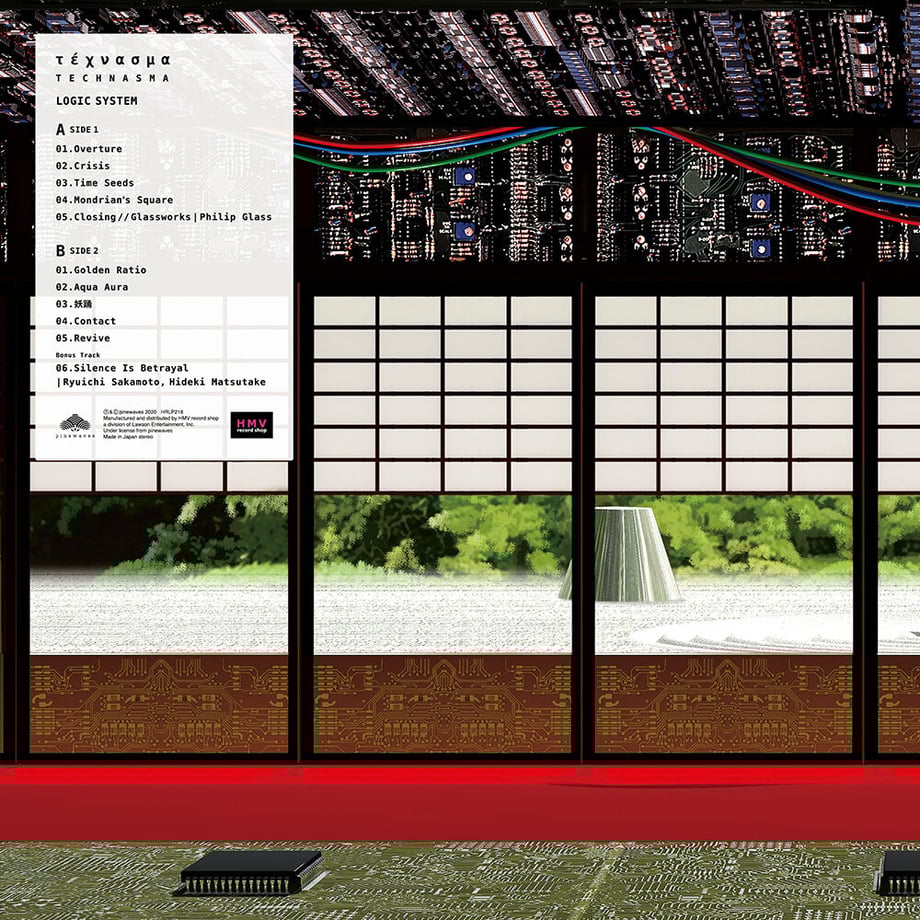Pick the 01.Golden Ratio track

point(101,270)
